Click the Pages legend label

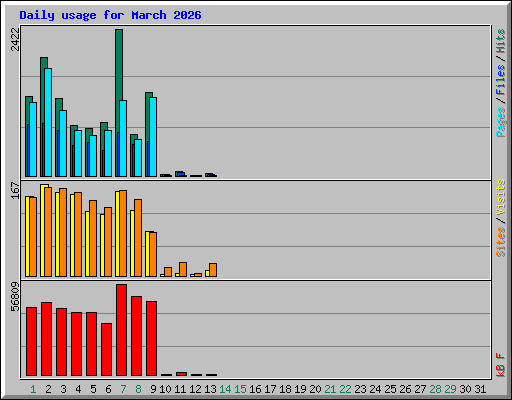[x=500, y=122]
